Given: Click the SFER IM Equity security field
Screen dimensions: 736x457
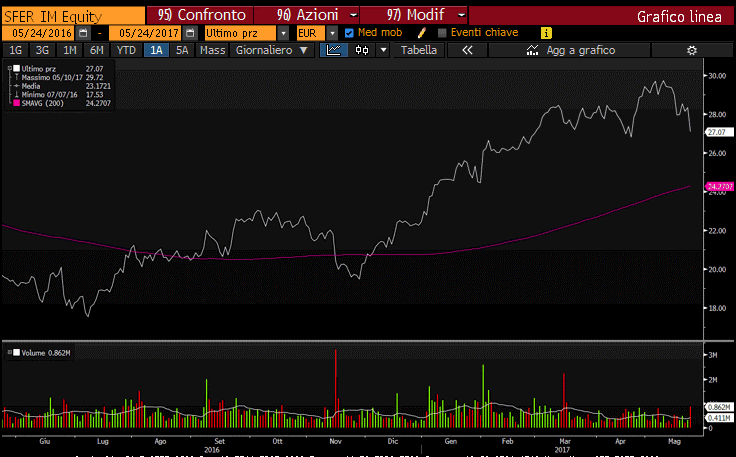Looking at the screenshot, I should tap(74, 16).
